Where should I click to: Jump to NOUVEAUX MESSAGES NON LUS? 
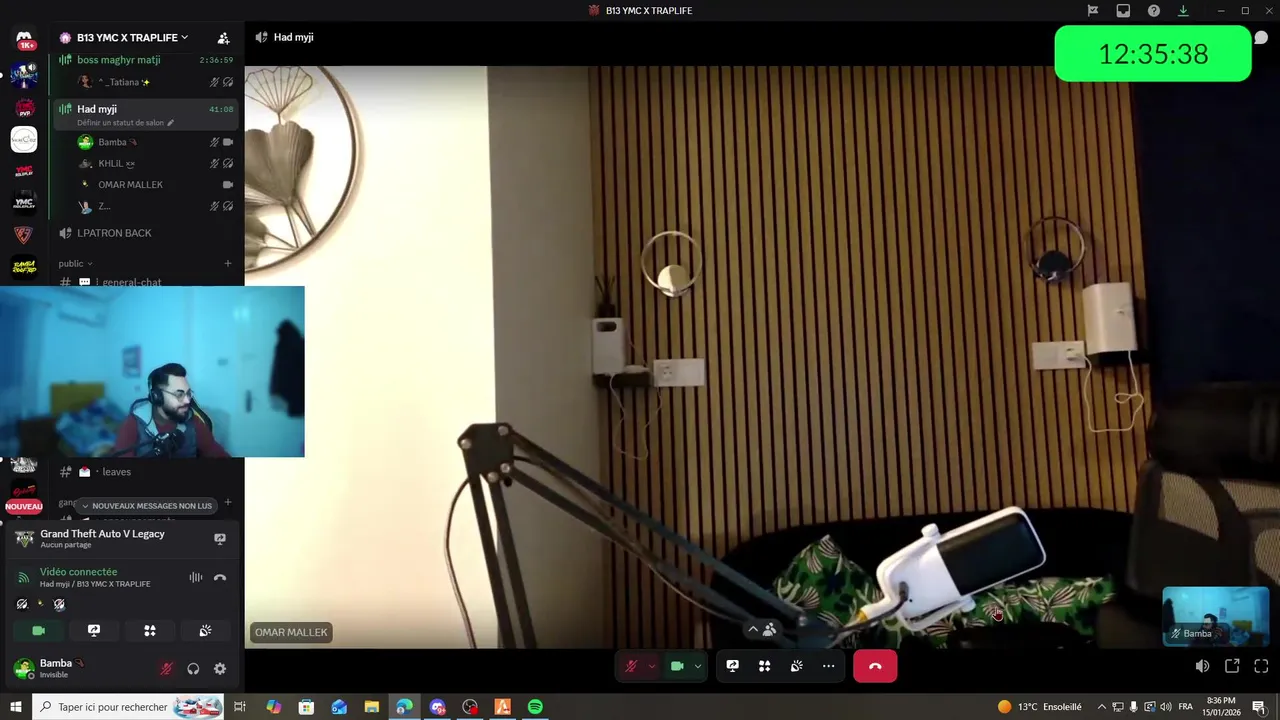point(146,506)
